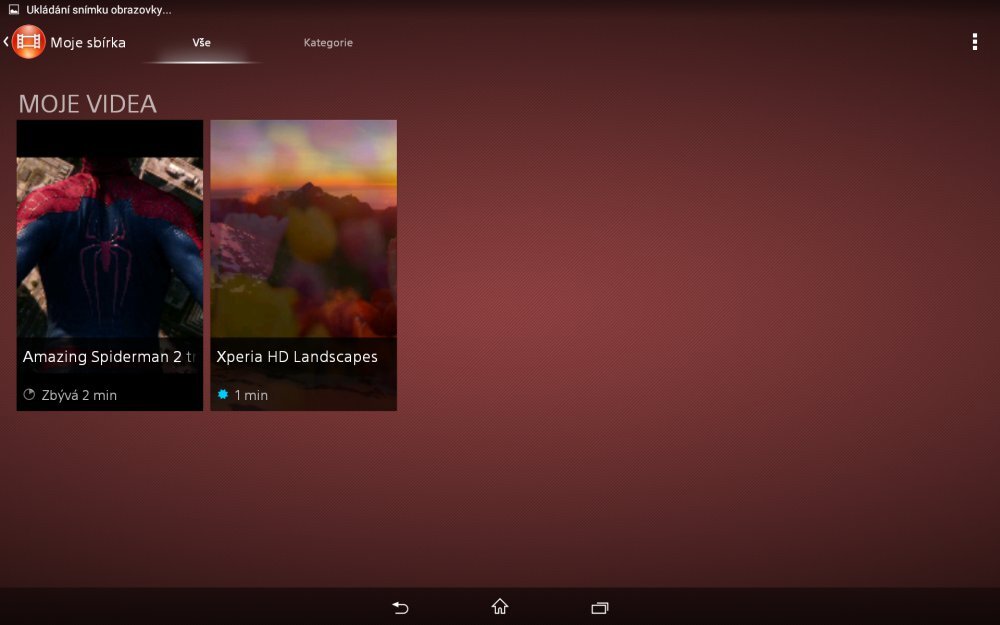Tap the back arrow in the navigation bar
1000x625 pixels.
point(399,606)
